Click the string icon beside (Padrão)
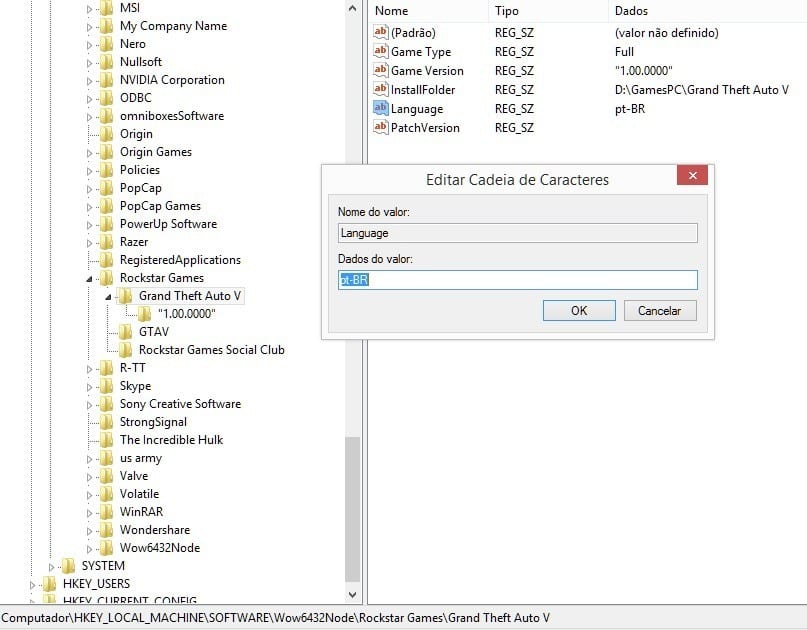 click(380, 32)
